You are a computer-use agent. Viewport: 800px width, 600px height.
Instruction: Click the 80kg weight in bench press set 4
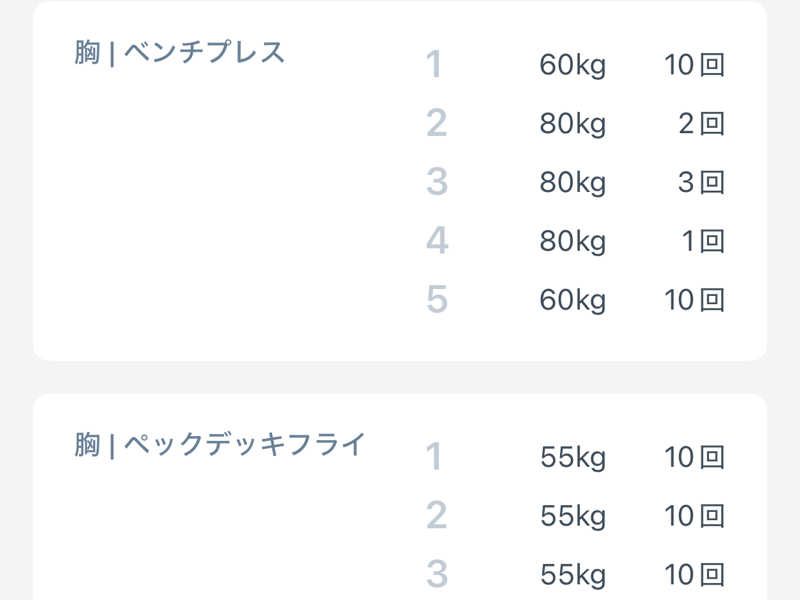573,242
